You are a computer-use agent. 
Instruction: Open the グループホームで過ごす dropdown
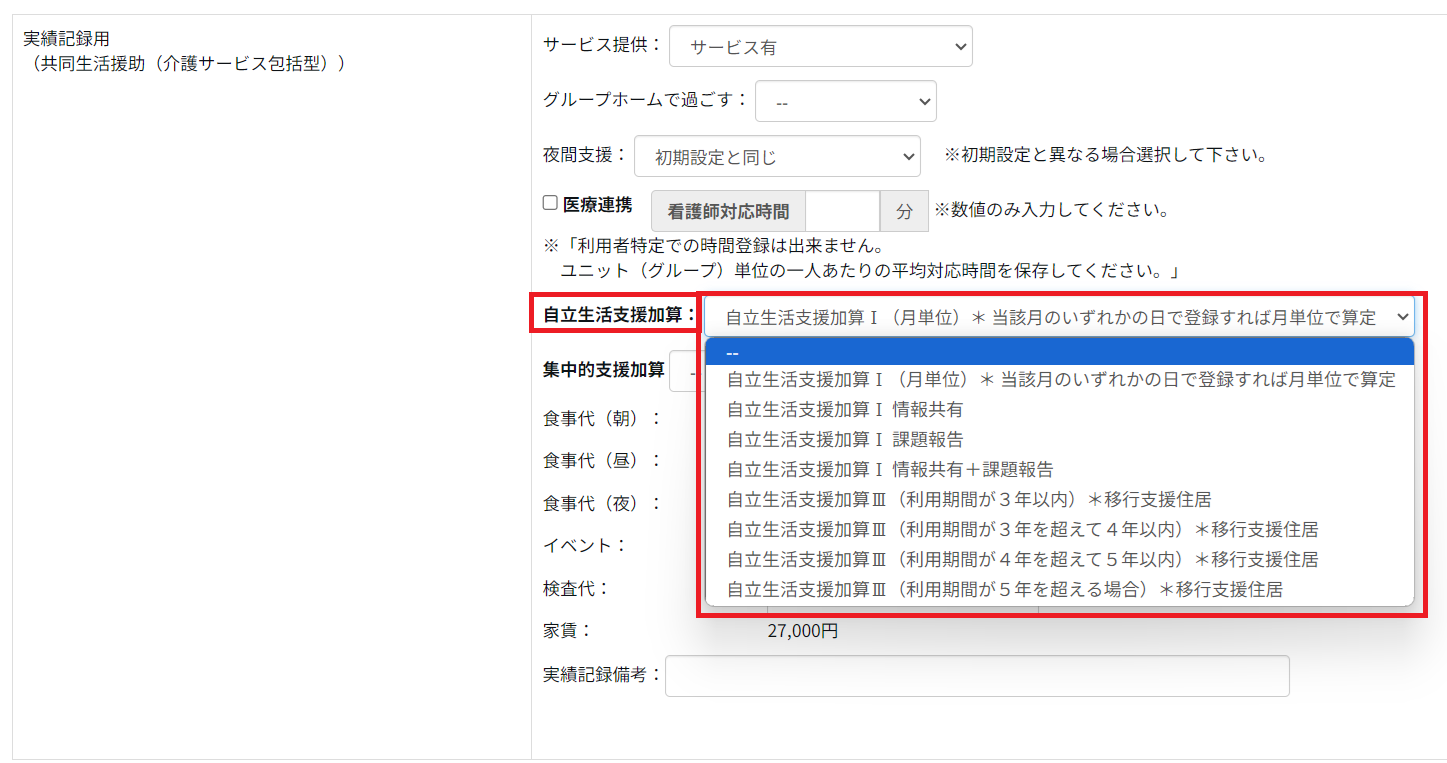click(x=845, y=101)
